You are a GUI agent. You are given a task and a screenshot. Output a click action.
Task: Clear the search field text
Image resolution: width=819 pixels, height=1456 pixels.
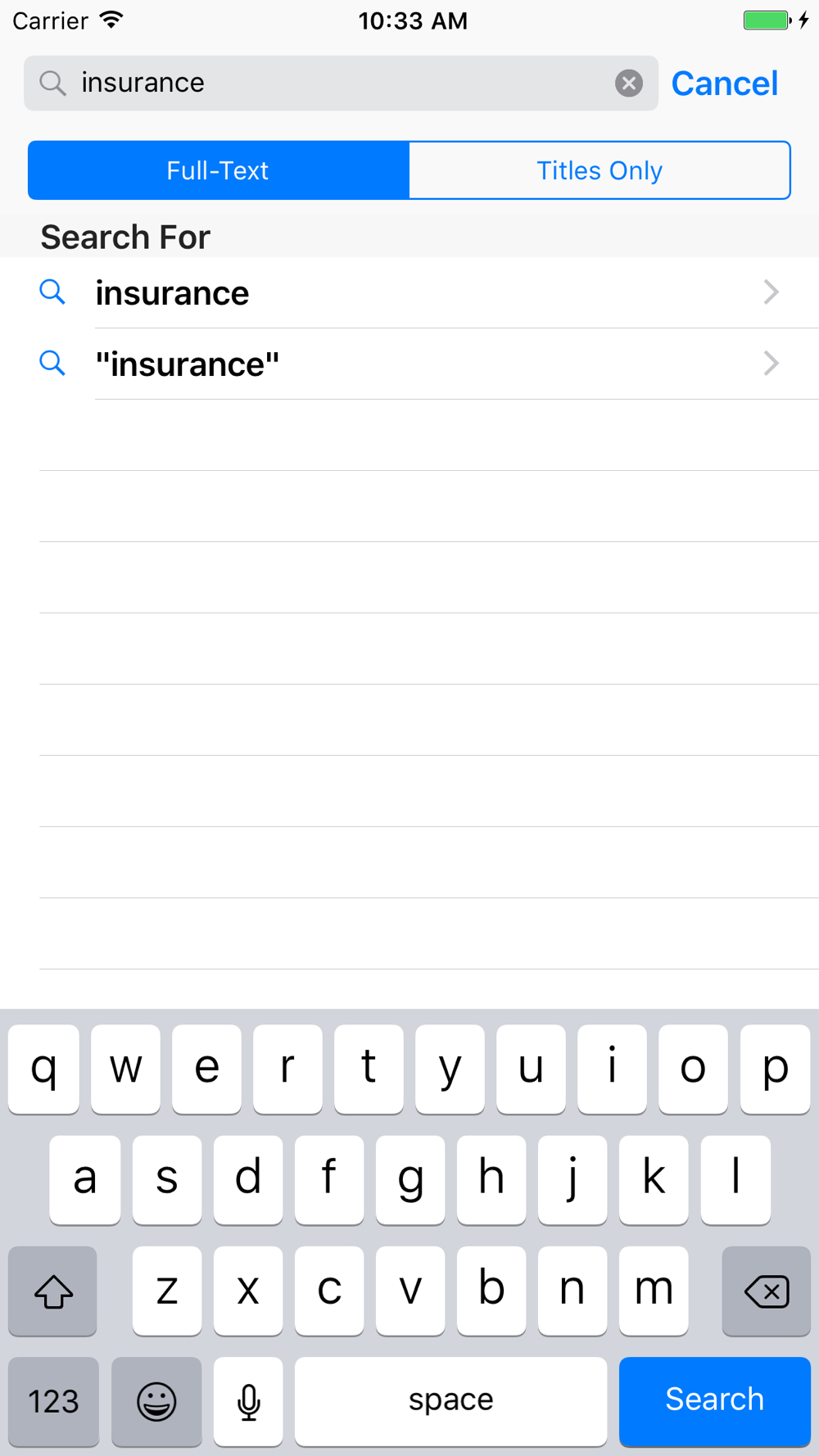click(628, 84)
